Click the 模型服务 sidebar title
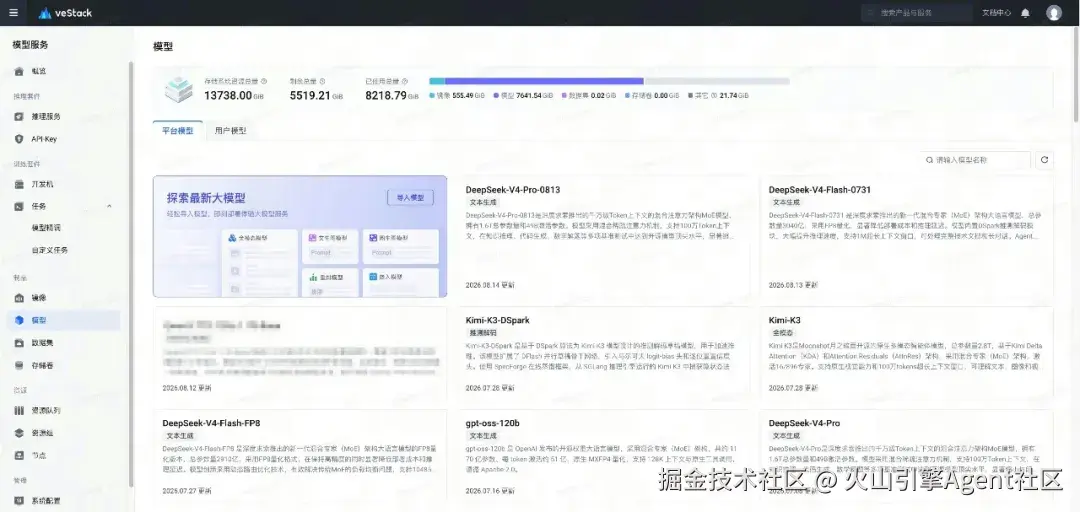Image resolution: width=1080 pixels, height=512 pixels. [x=30, y=45]
